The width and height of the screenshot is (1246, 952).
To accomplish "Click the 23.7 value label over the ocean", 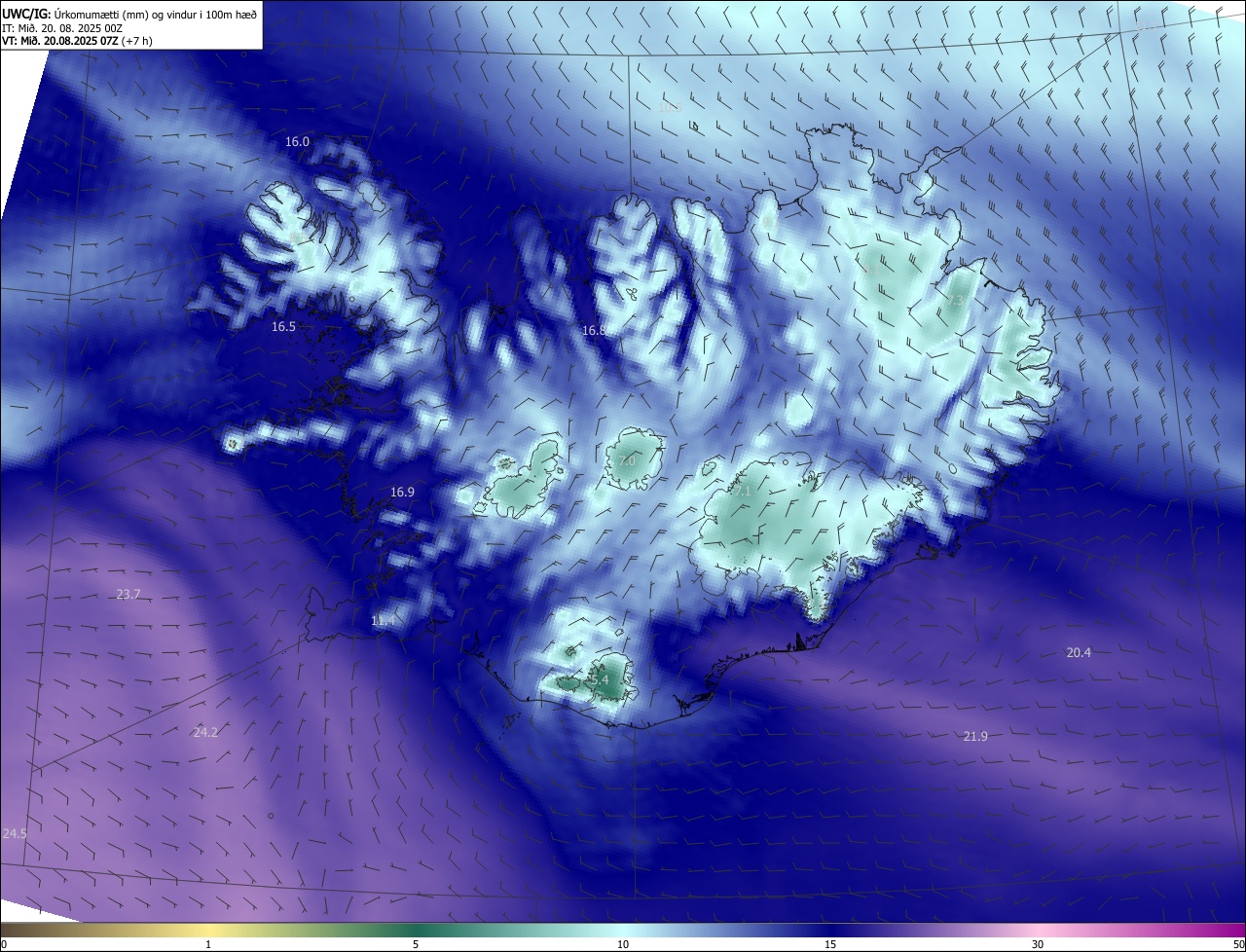I will pyautogui.click(x=128, y=595).
